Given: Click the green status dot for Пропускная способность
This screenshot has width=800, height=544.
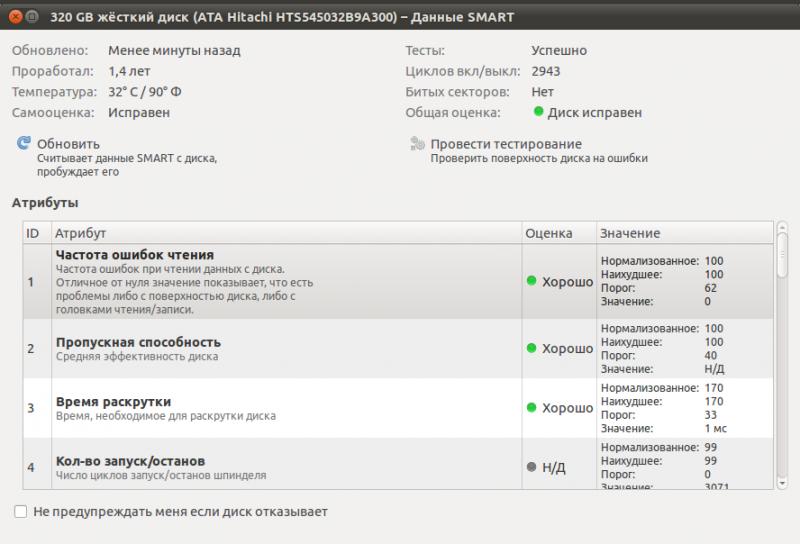Looking at the screenshot, I should pyautogui.click(x=532, y=348).
